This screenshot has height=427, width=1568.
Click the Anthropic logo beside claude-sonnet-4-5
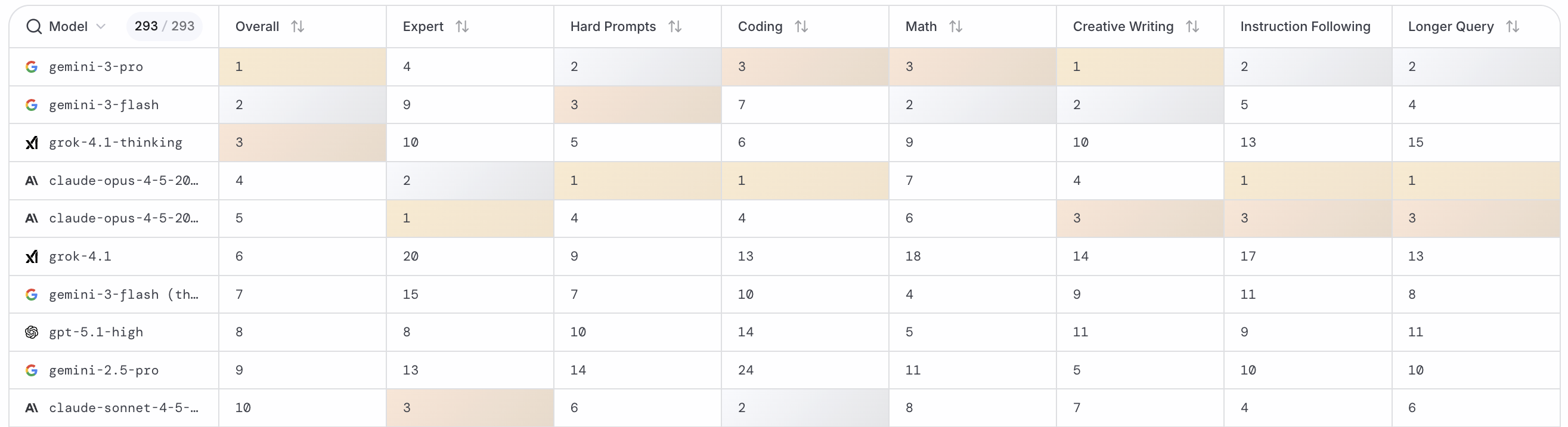tap(32, 408)
